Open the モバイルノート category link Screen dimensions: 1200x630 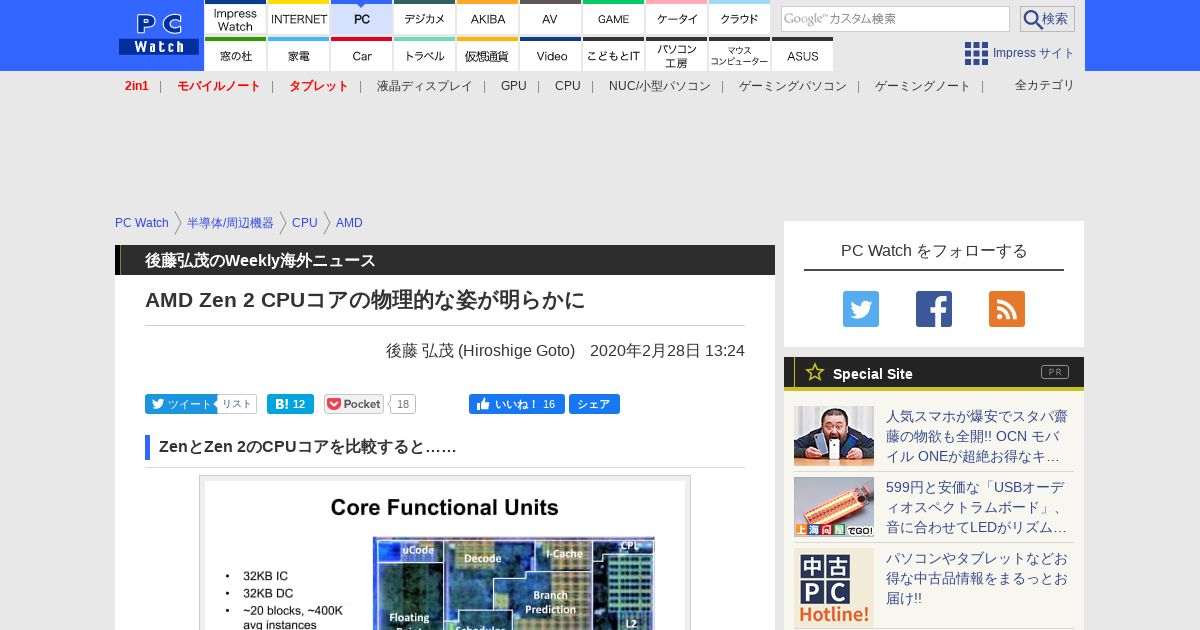click(x=219, y=86)
